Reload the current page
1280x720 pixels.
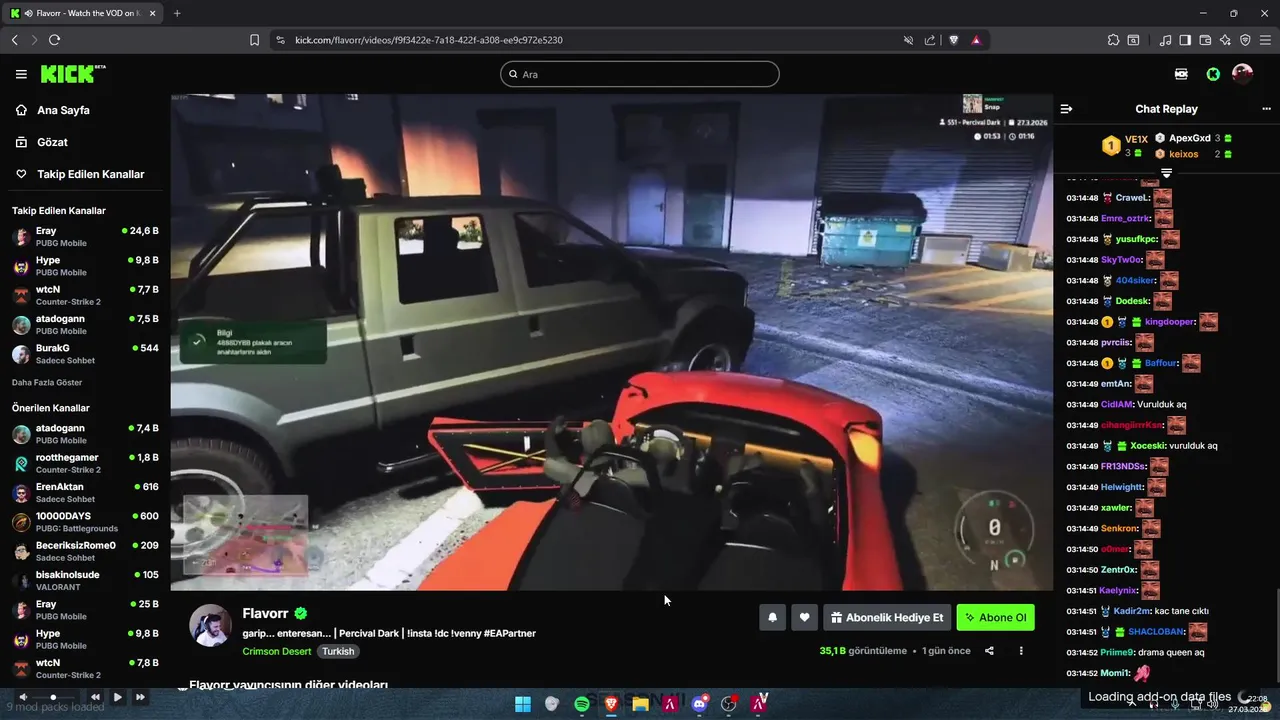point(54,40)
